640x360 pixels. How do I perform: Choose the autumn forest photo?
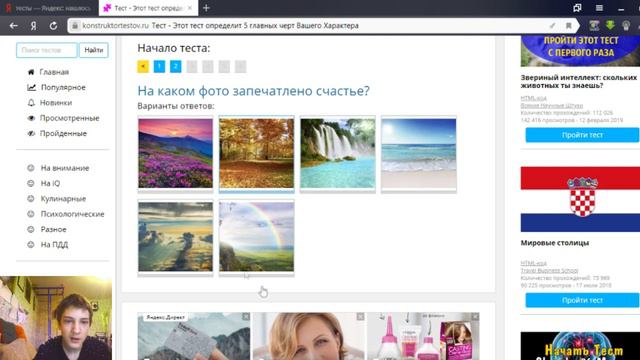256,153
